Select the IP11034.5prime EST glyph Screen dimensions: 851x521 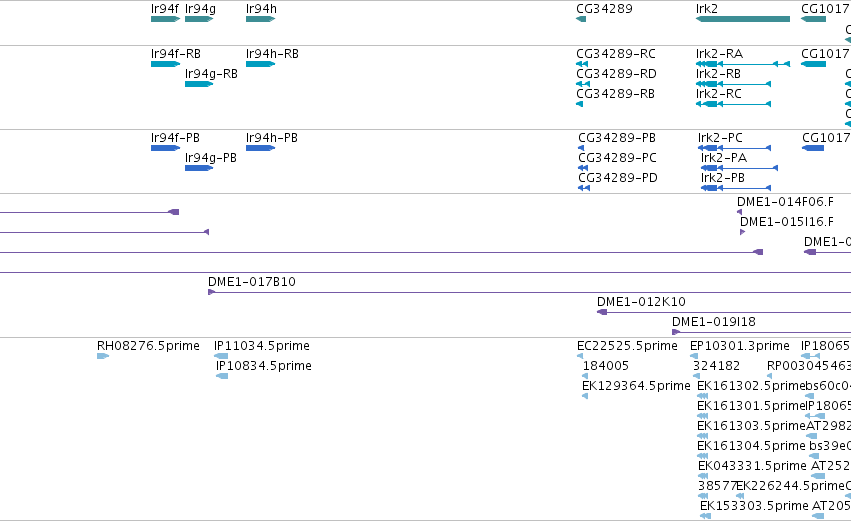pyautogui.click(x=221, y=356)
